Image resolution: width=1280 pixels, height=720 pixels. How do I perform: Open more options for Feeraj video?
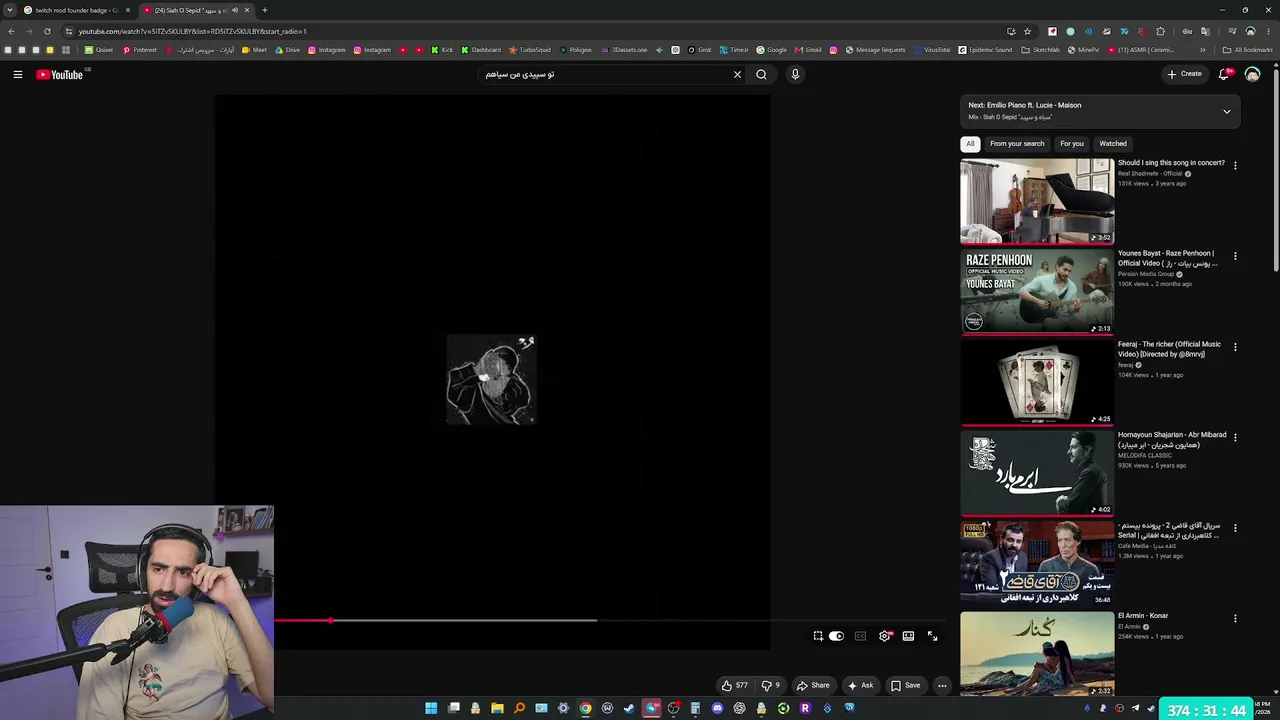coord(1235,347)
